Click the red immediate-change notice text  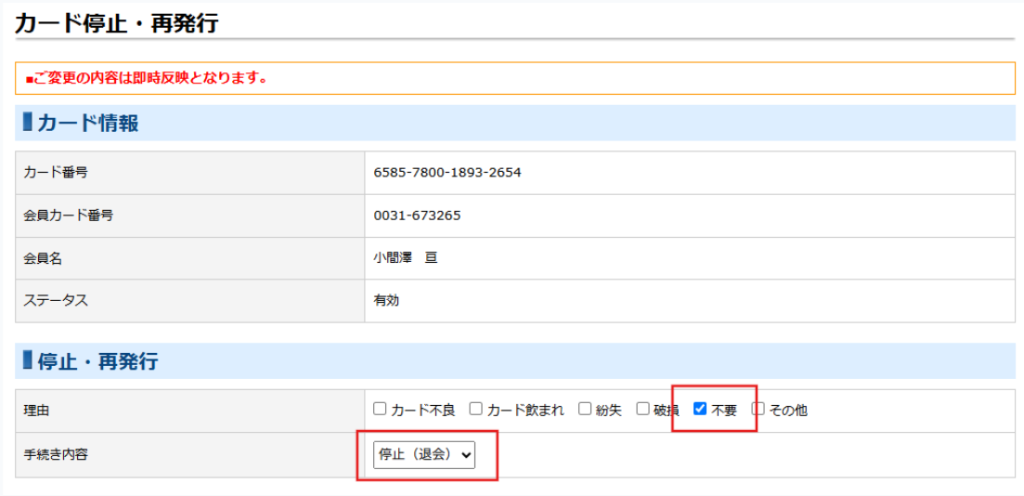146,78
